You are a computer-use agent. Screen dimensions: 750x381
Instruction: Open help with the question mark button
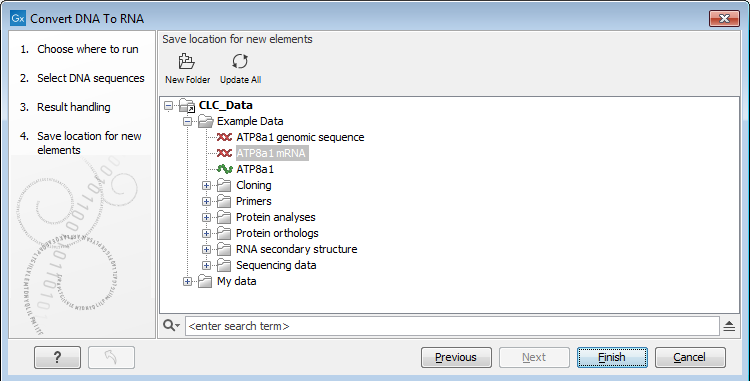click(57, 358)
